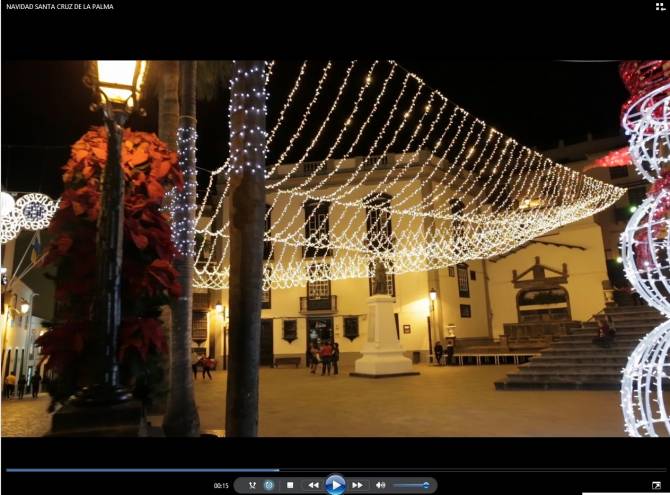The image size is (670, 495).
Task: Start playback with the Play button
Action: (335, 485)
